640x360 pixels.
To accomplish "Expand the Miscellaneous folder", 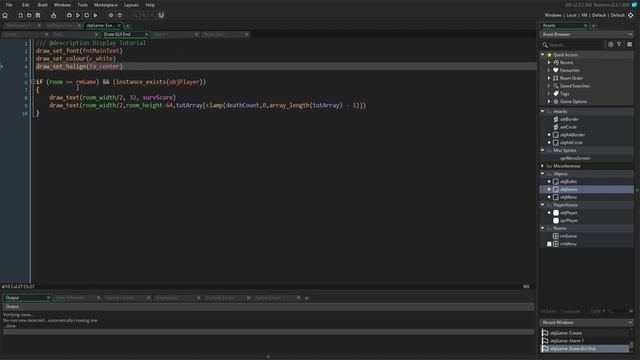I will tap(542, 166).
